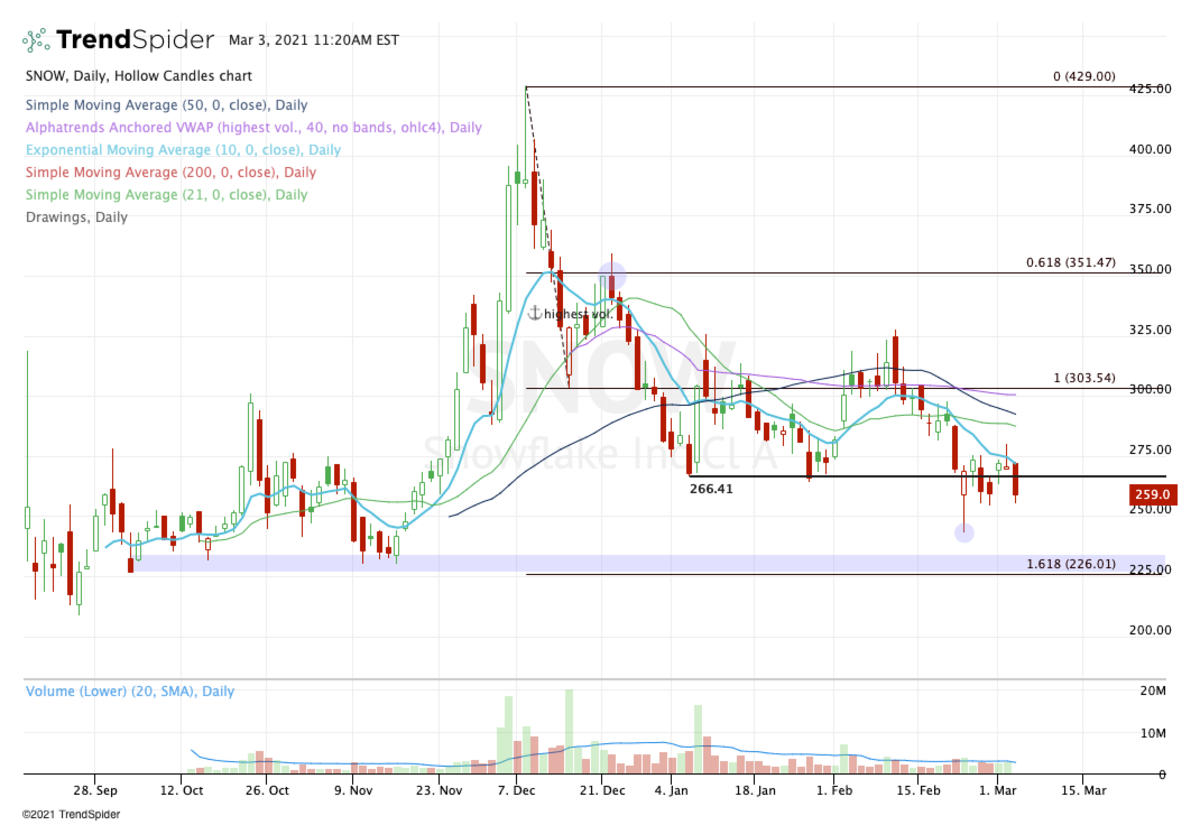Click the 4. Jan date axis label

[x=673, y=789]
